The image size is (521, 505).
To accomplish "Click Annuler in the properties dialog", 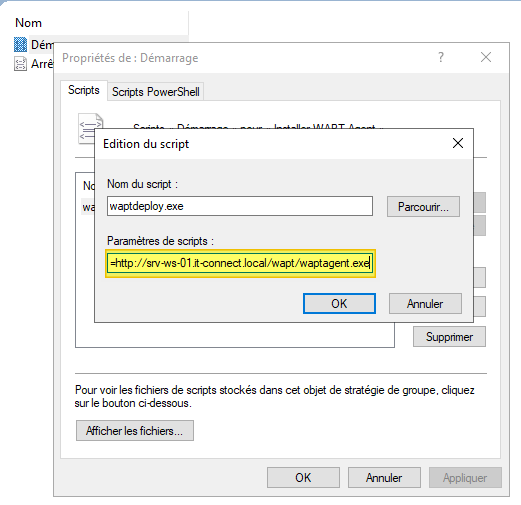I will (x=384, y=478).
